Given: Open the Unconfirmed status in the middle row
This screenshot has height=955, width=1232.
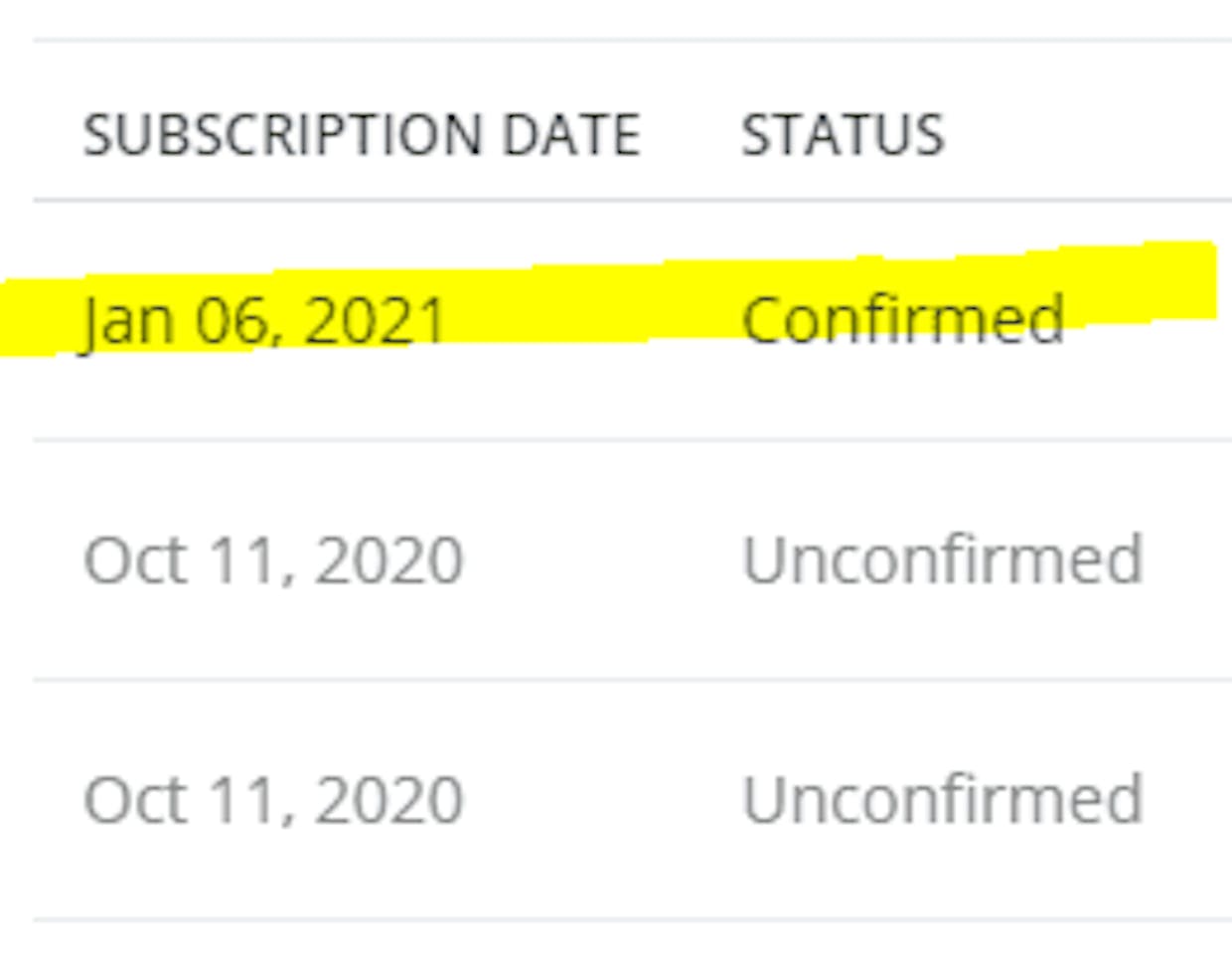Looking at the screenshot, I should click(943, 559).
